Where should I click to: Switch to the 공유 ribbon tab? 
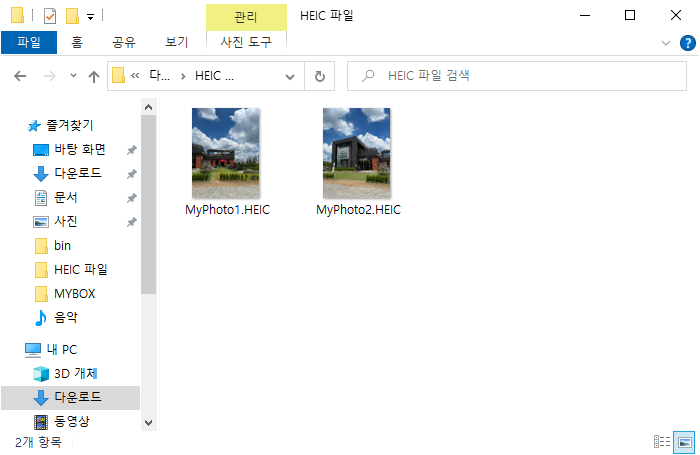coord(124,42)
